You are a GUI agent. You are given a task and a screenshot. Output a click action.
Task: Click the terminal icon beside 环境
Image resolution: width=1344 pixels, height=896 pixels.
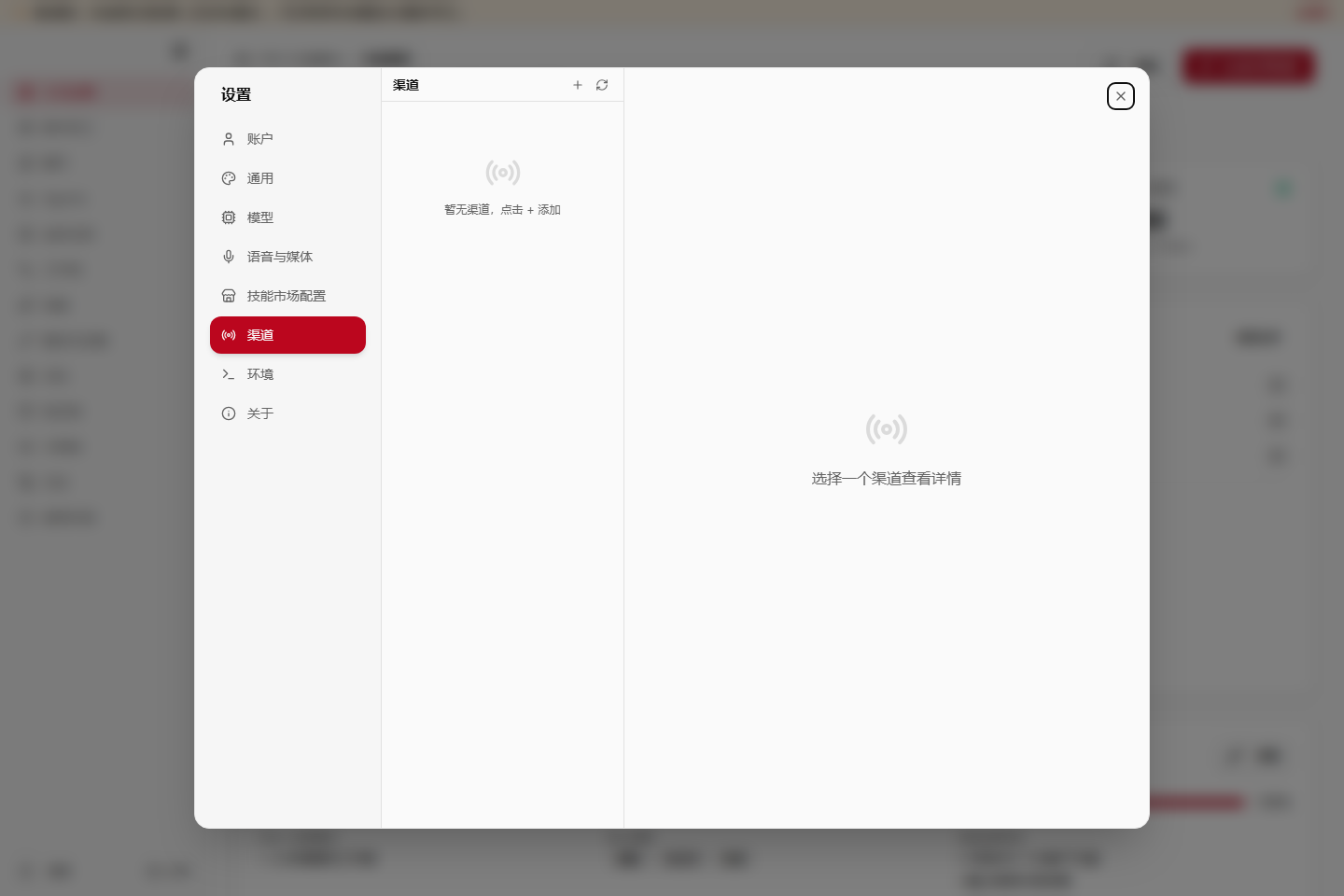pos(229,374)
